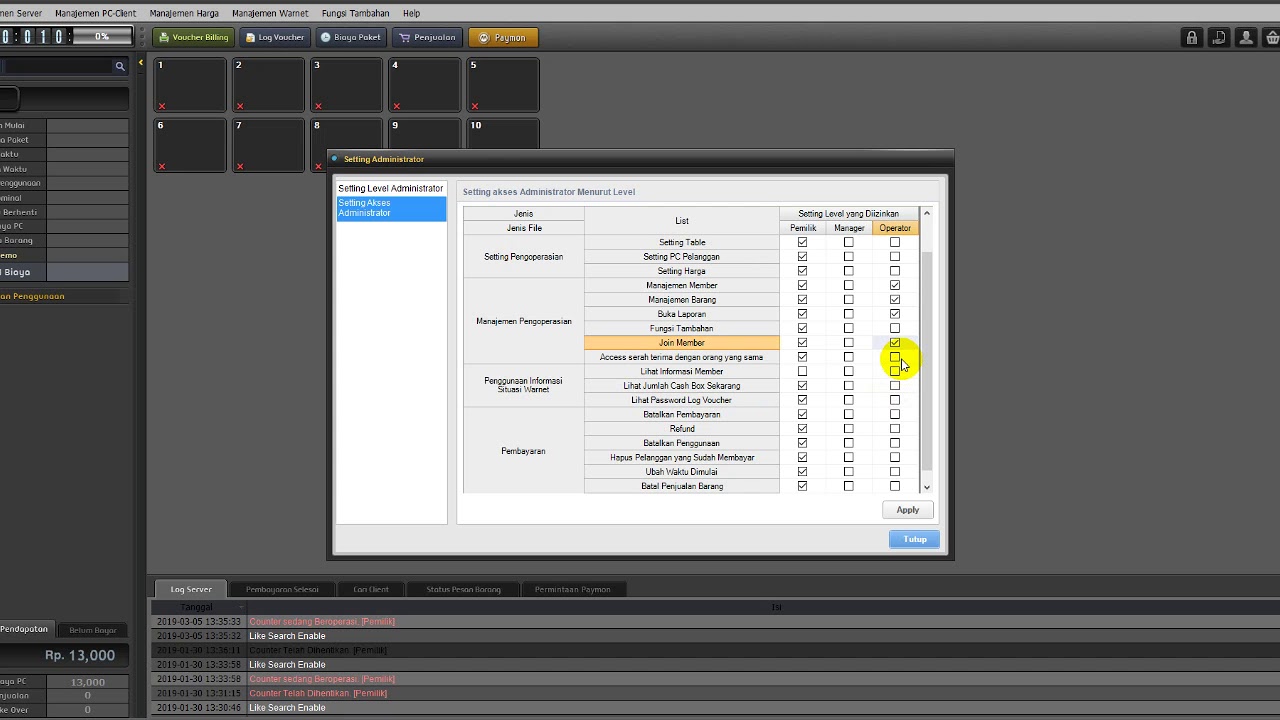
Task: Open the Log Voucher toolbar item
Action: (x=274, y=38)
